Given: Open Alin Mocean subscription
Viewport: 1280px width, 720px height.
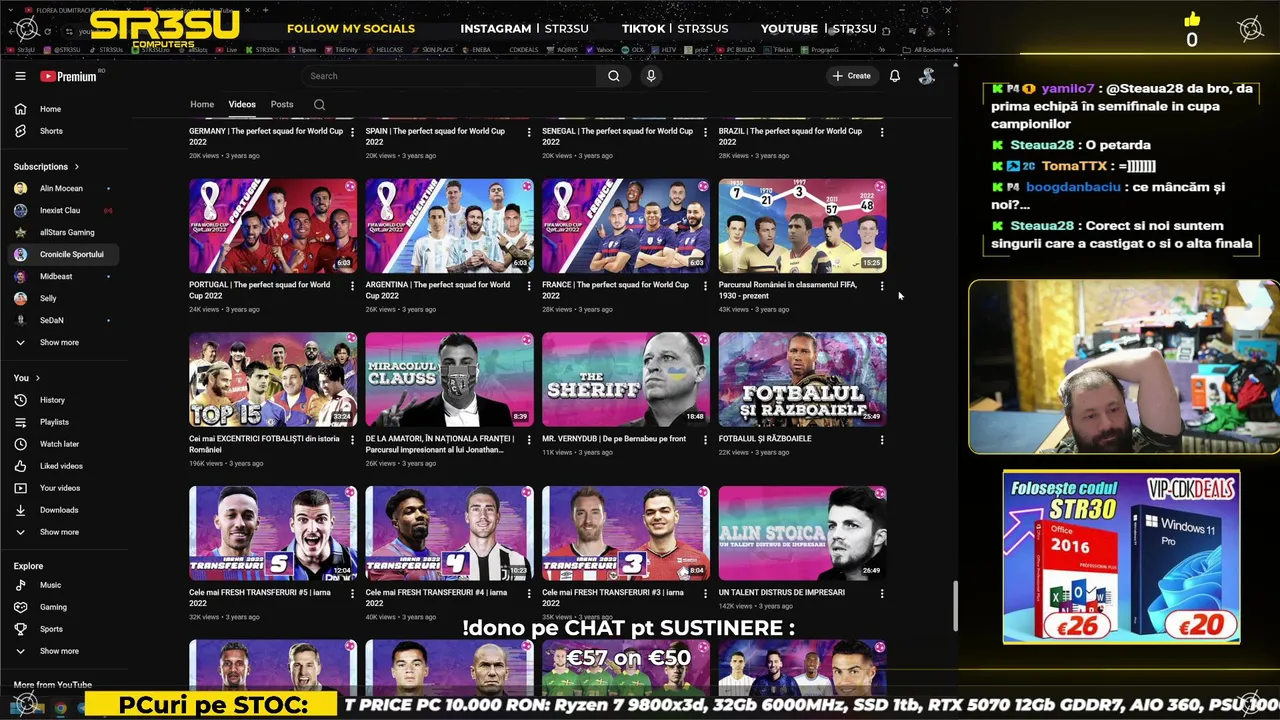Looking at the screenshot, I should tap(61, 188).
